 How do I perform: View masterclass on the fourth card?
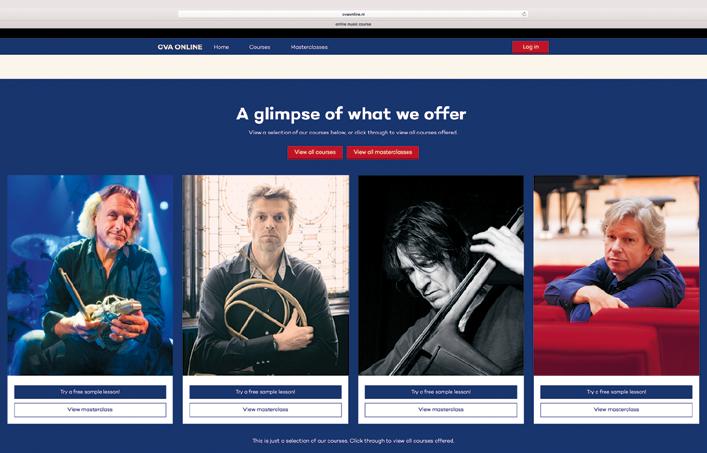tap(616, 410)
